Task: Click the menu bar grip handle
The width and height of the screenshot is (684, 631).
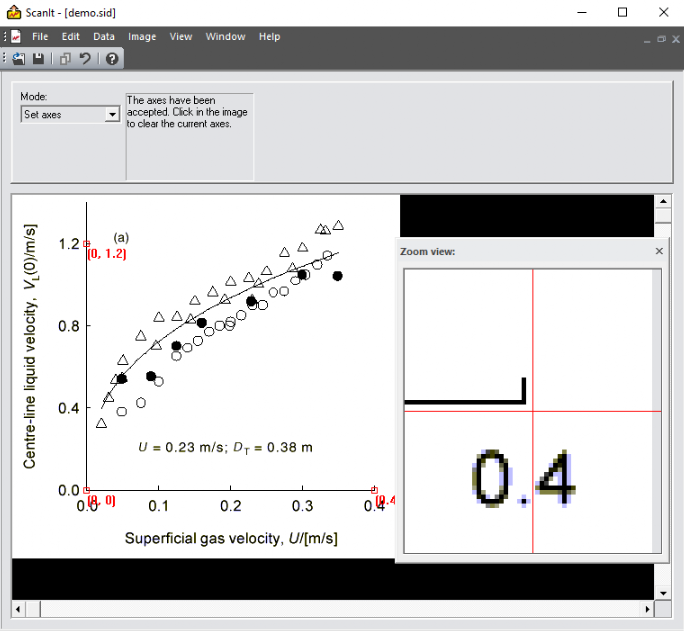Action: (x=5, y=37)
